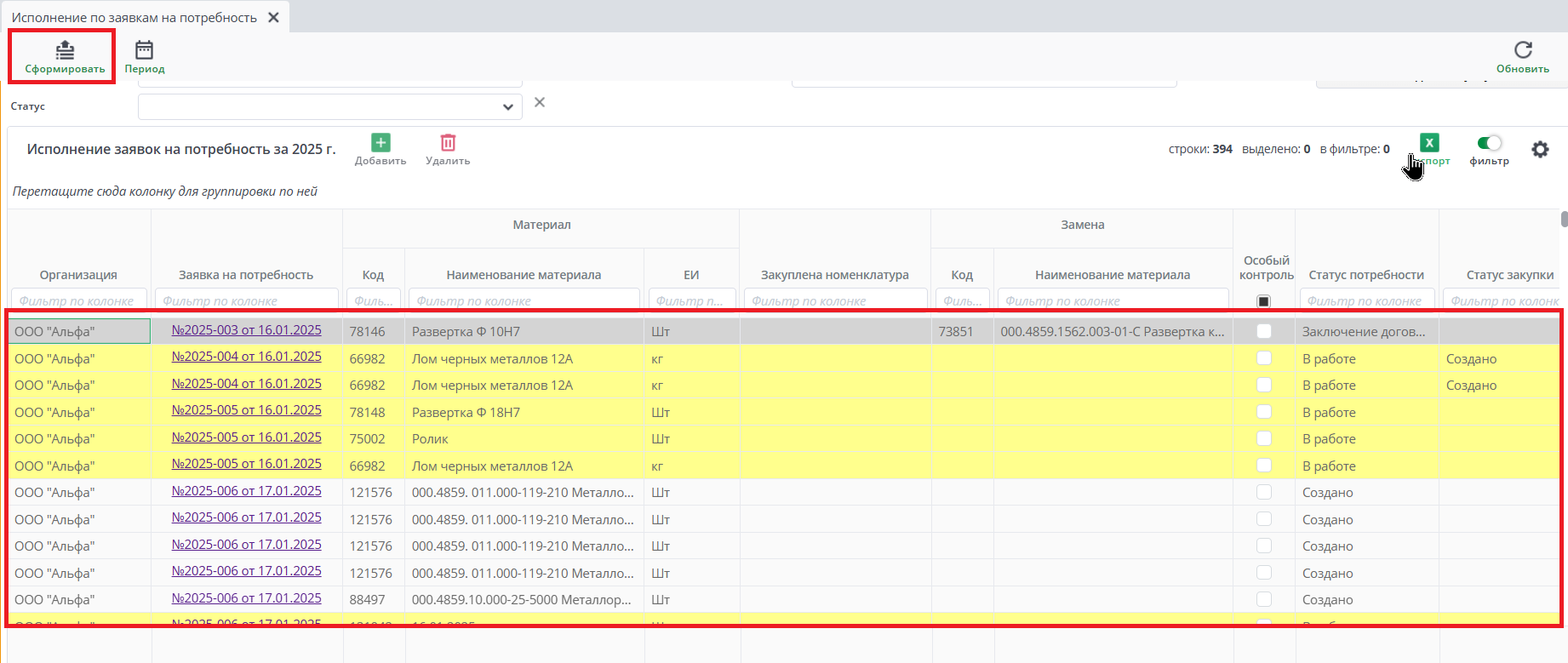Export table via Excel icon
Viewport: 1568px width, 663px height.
[1429, 143]
